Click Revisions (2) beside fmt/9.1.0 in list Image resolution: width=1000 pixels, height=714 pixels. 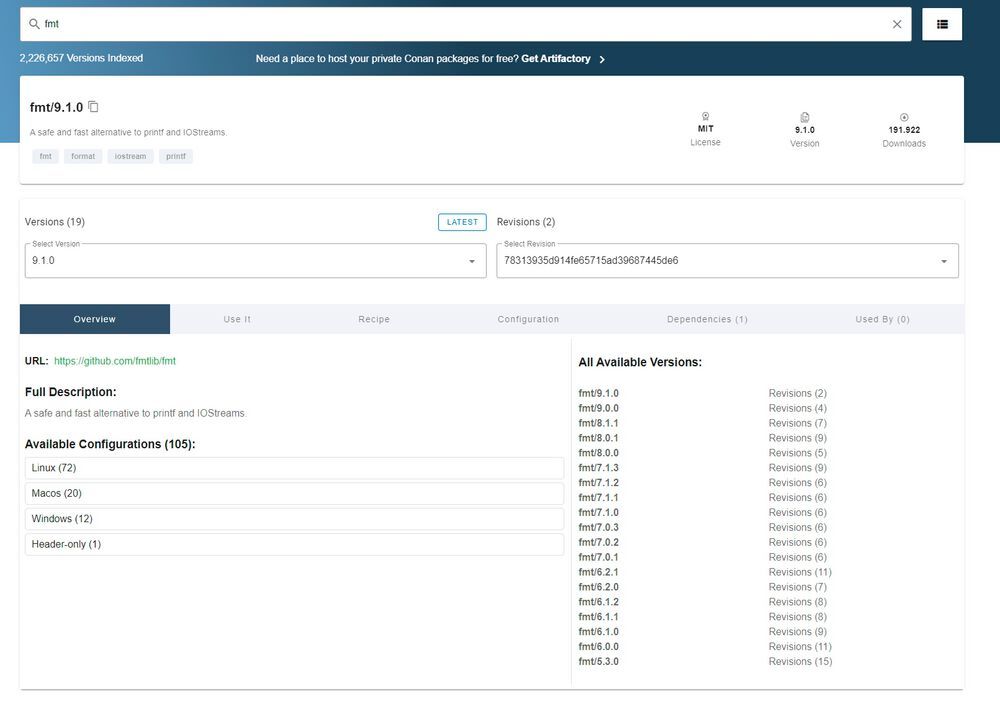(x=797, y=393)
